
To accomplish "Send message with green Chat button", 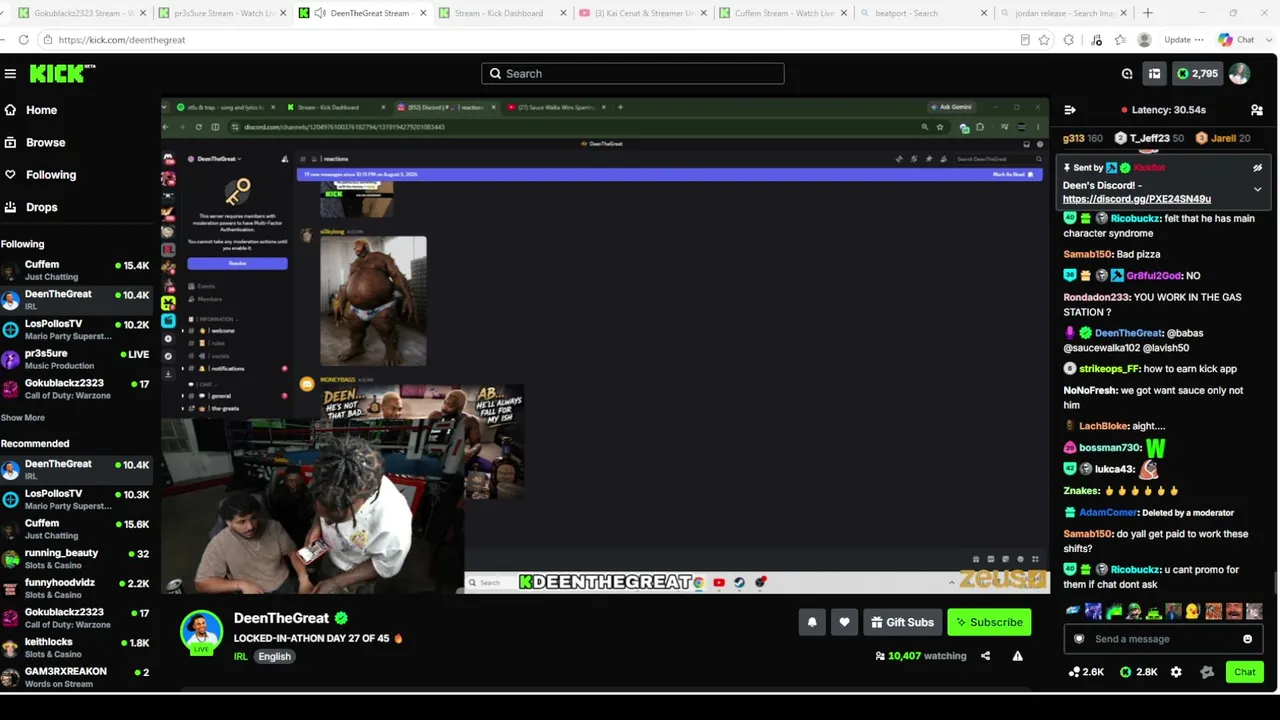I will [1245, 672].
